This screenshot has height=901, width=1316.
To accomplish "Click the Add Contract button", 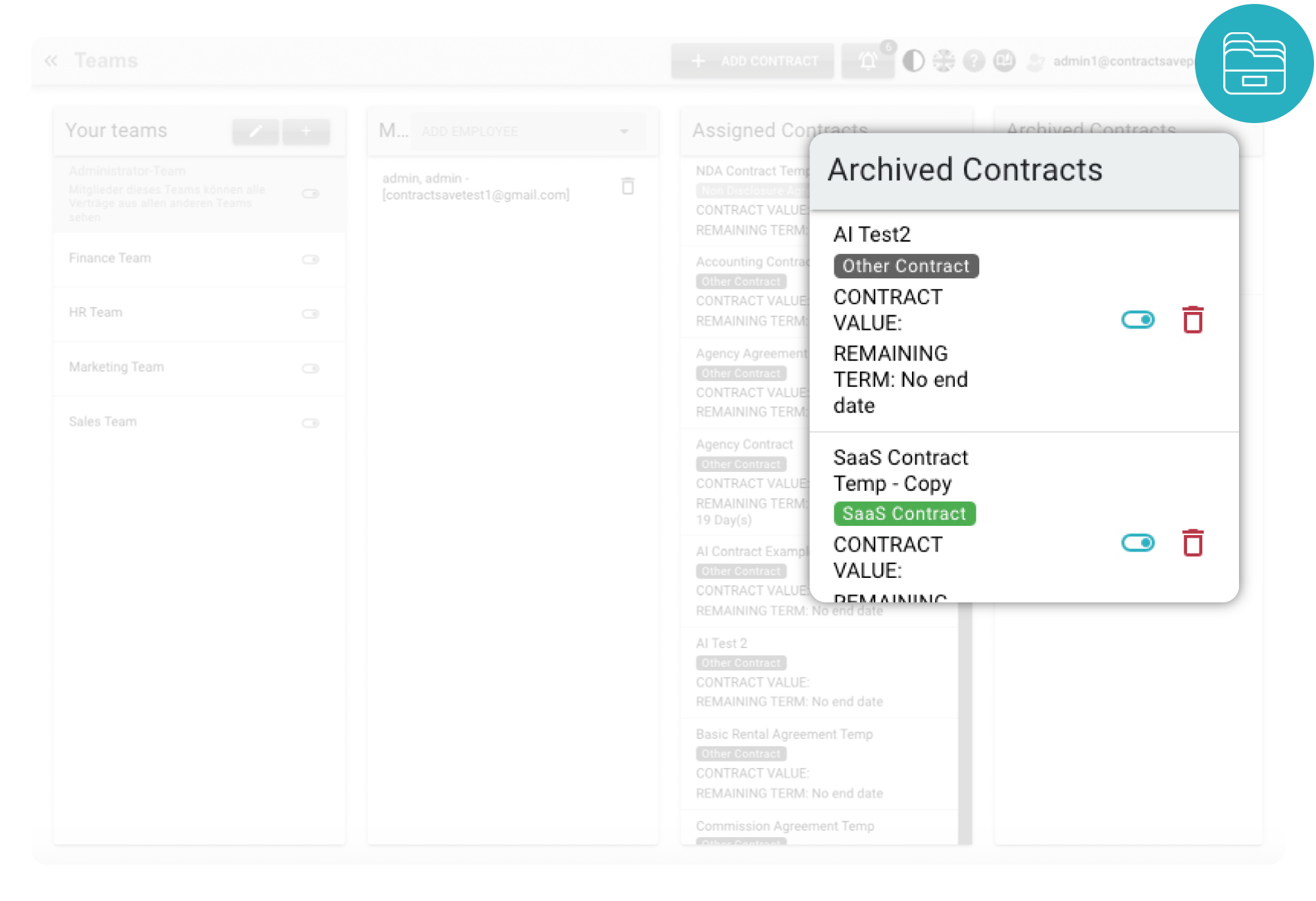I will 752,60.
